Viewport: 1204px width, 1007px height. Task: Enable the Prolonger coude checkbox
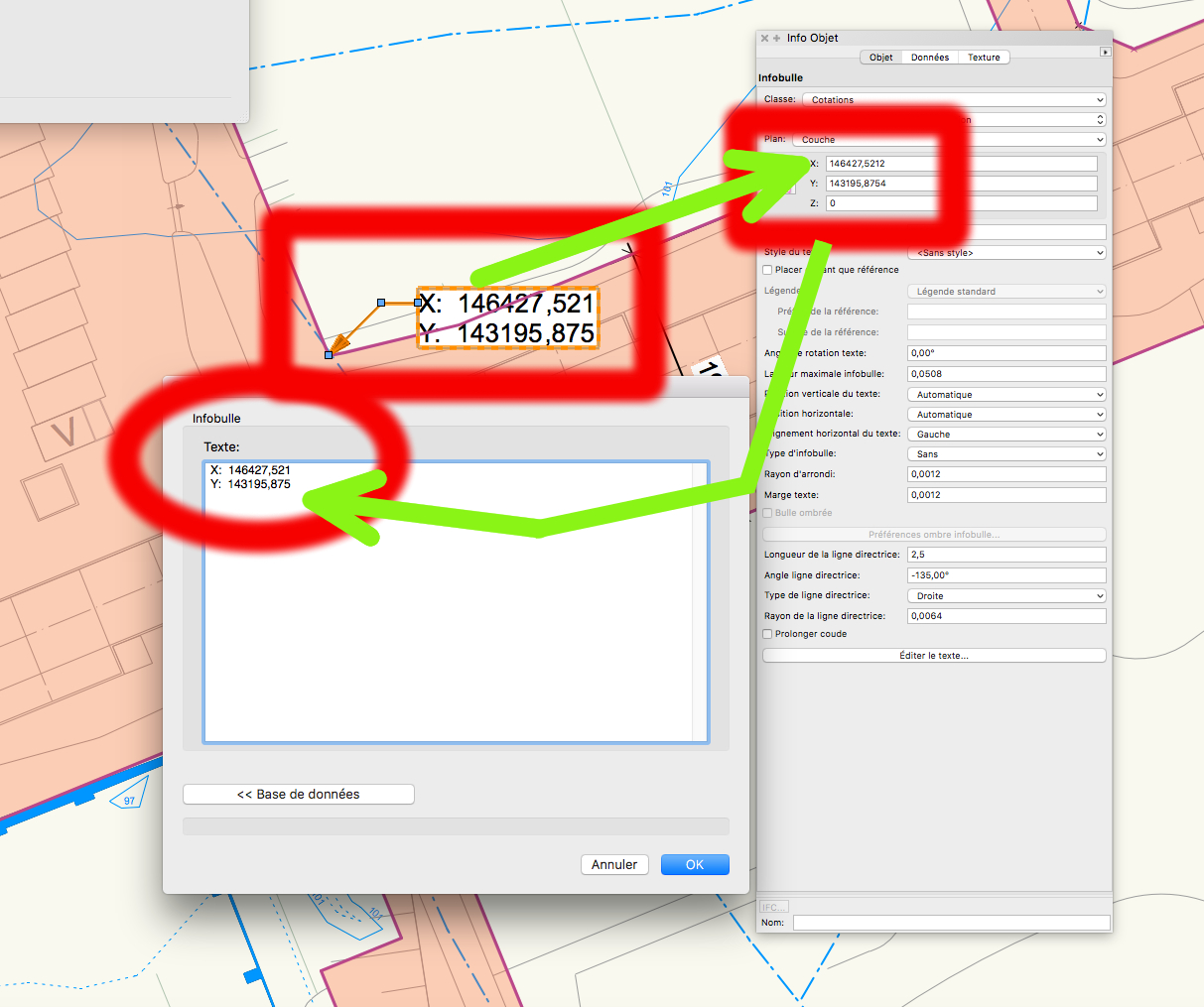(x=767, y=634)
